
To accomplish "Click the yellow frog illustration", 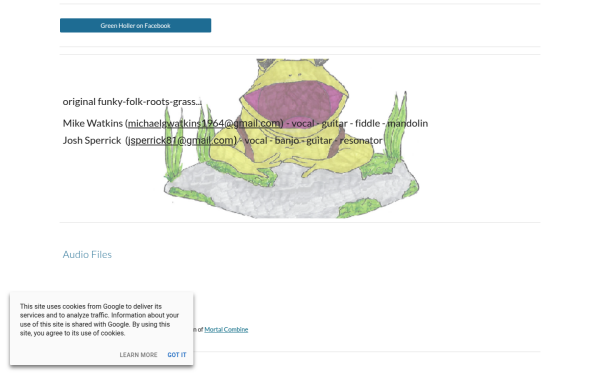I will [x=292, y=139].
